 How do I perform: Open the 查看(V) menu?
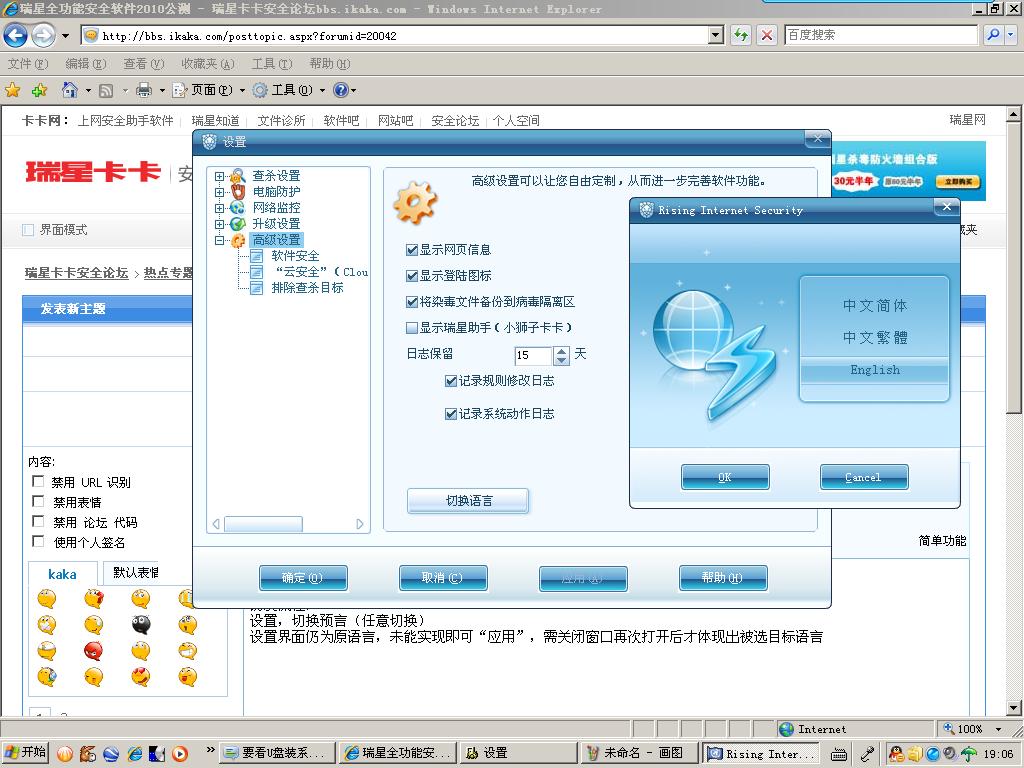144,64
